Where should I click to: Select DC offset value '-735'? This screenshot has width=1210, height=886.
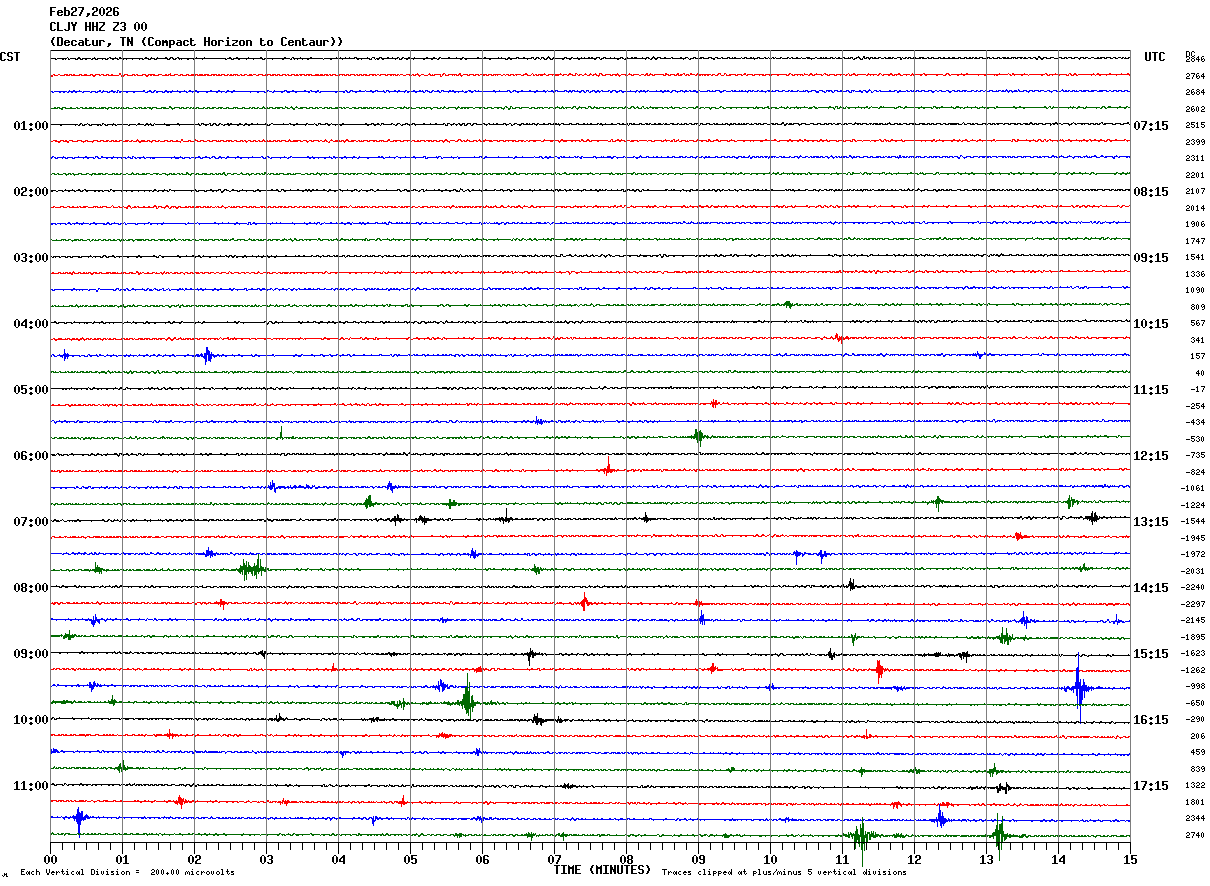tap(1195, 456)
